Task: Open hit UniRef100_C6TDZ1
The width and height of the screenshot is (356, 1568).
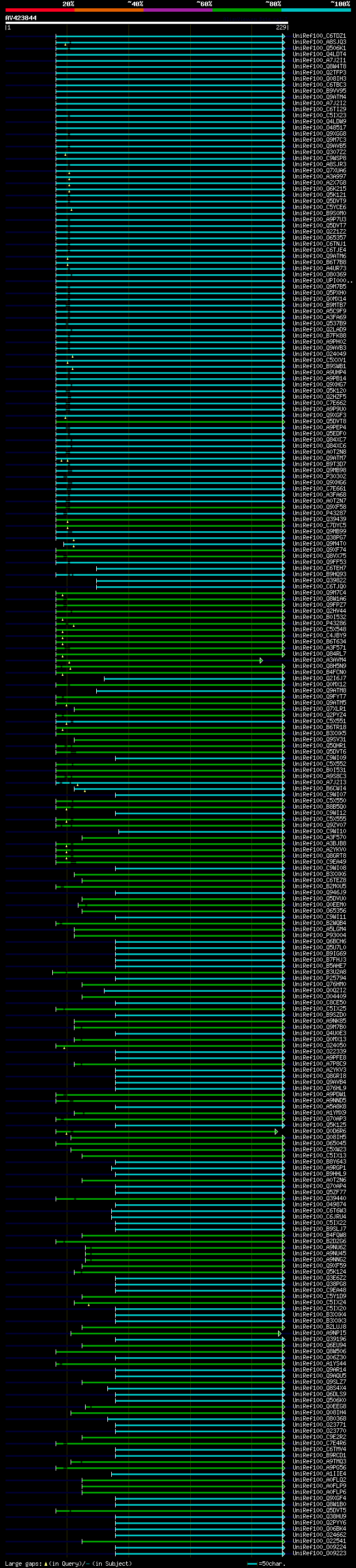Action: (x=319, y=36)
